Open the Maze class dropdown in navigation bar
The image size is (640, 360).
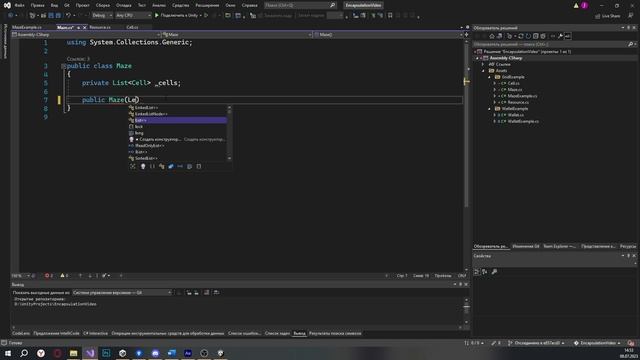[x=237, y=35]
